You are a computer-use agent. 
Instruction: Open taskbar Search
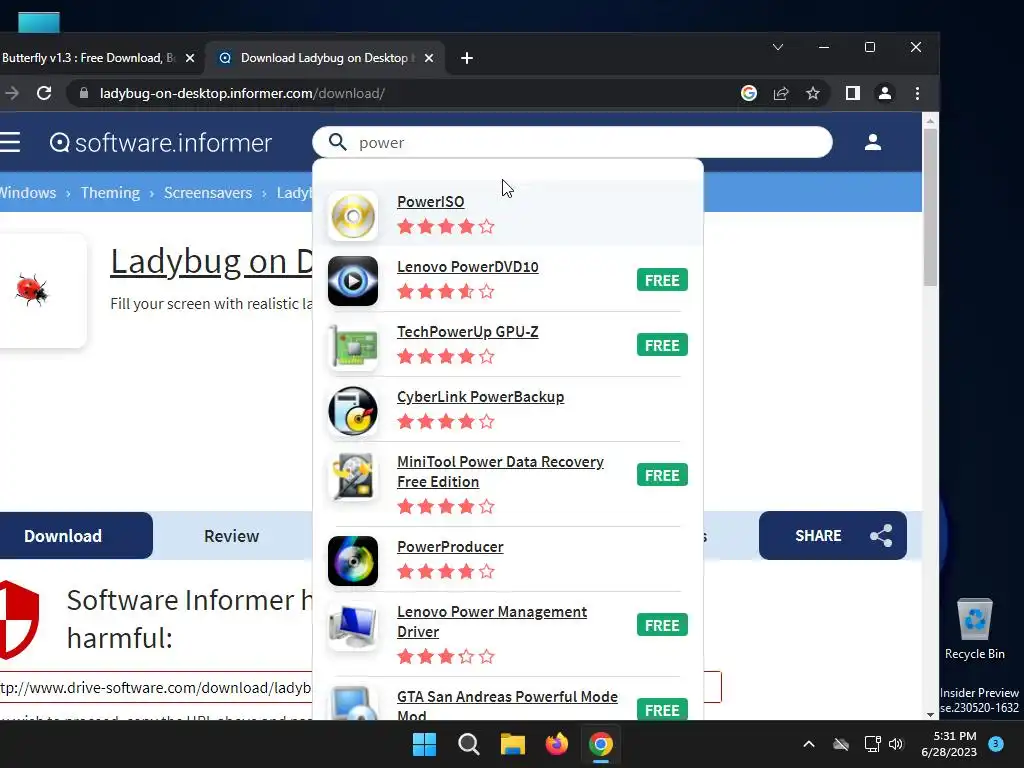click(x=468, y=744)
